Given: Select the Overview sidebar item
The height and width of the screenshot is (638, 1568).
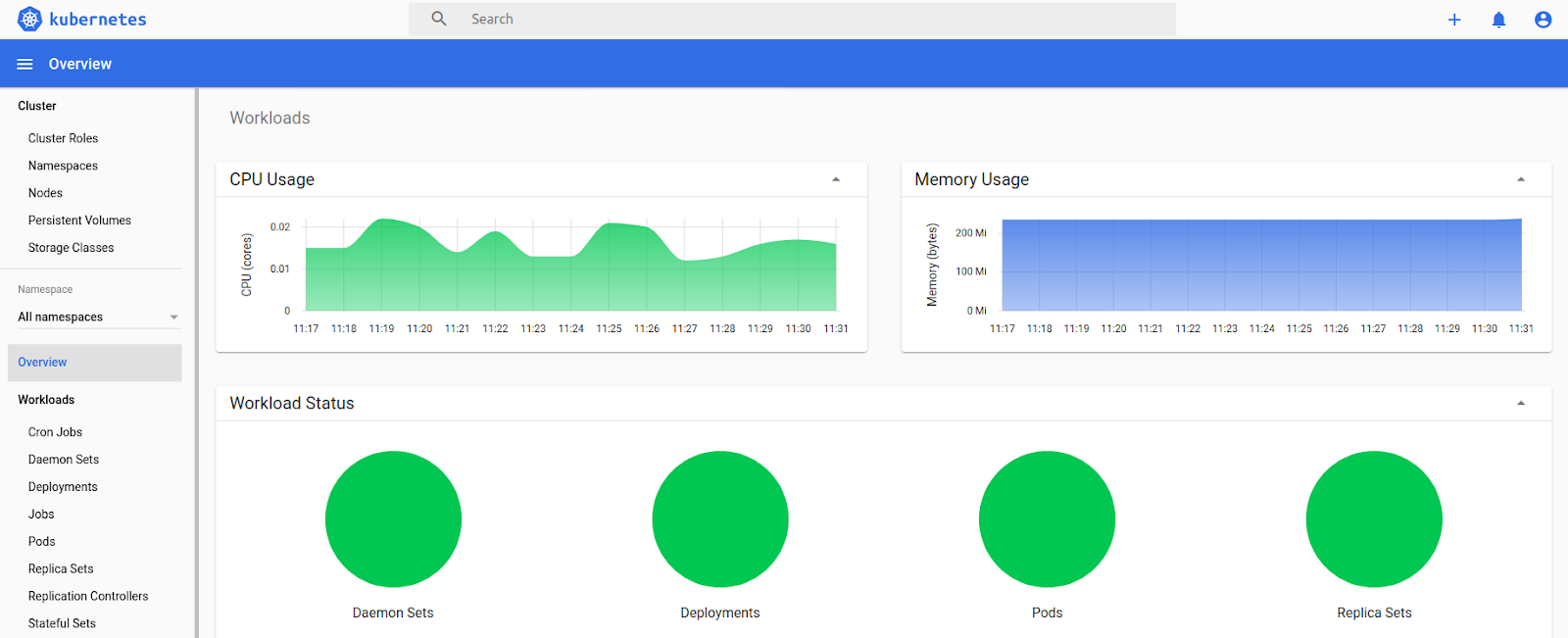Looking at the screenshot, I should tap(94, 363).
